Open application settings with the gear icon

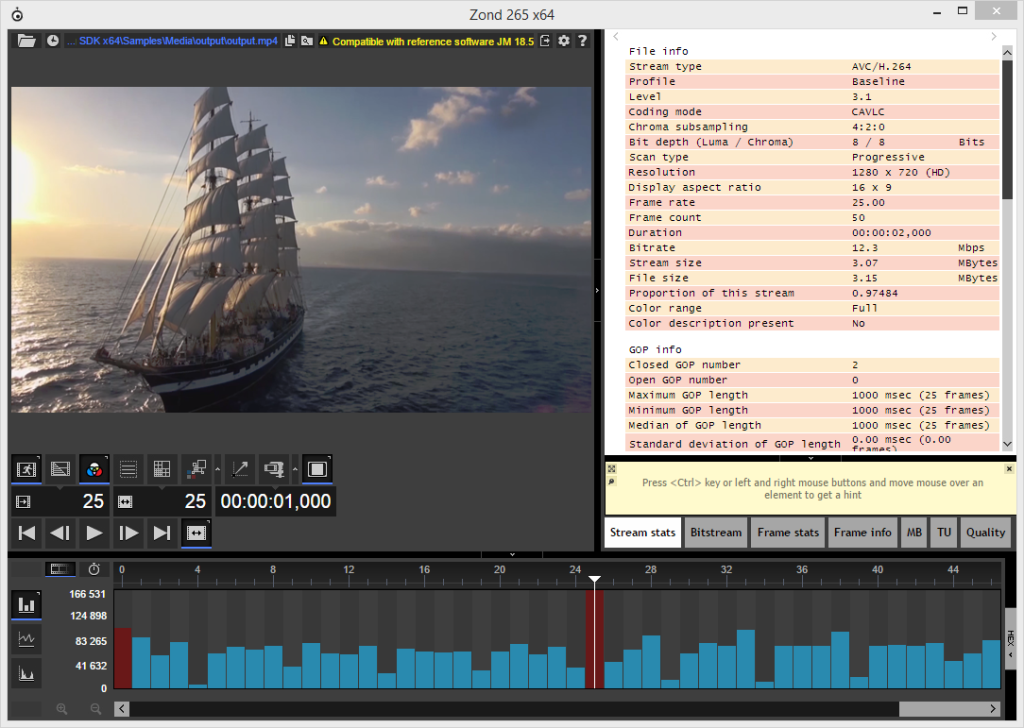click(x=562, y=41)
